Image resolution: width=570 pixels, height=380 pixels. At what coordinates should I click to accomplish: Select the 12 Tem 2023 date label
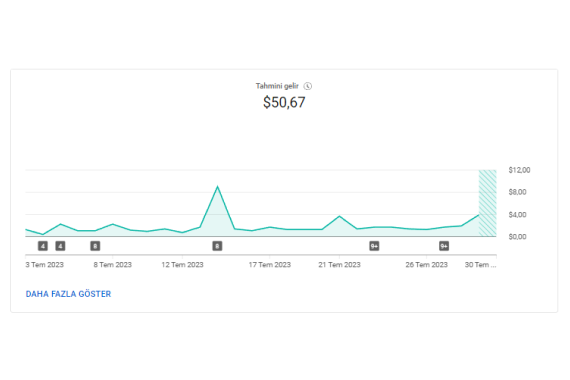tap(182, 265)
